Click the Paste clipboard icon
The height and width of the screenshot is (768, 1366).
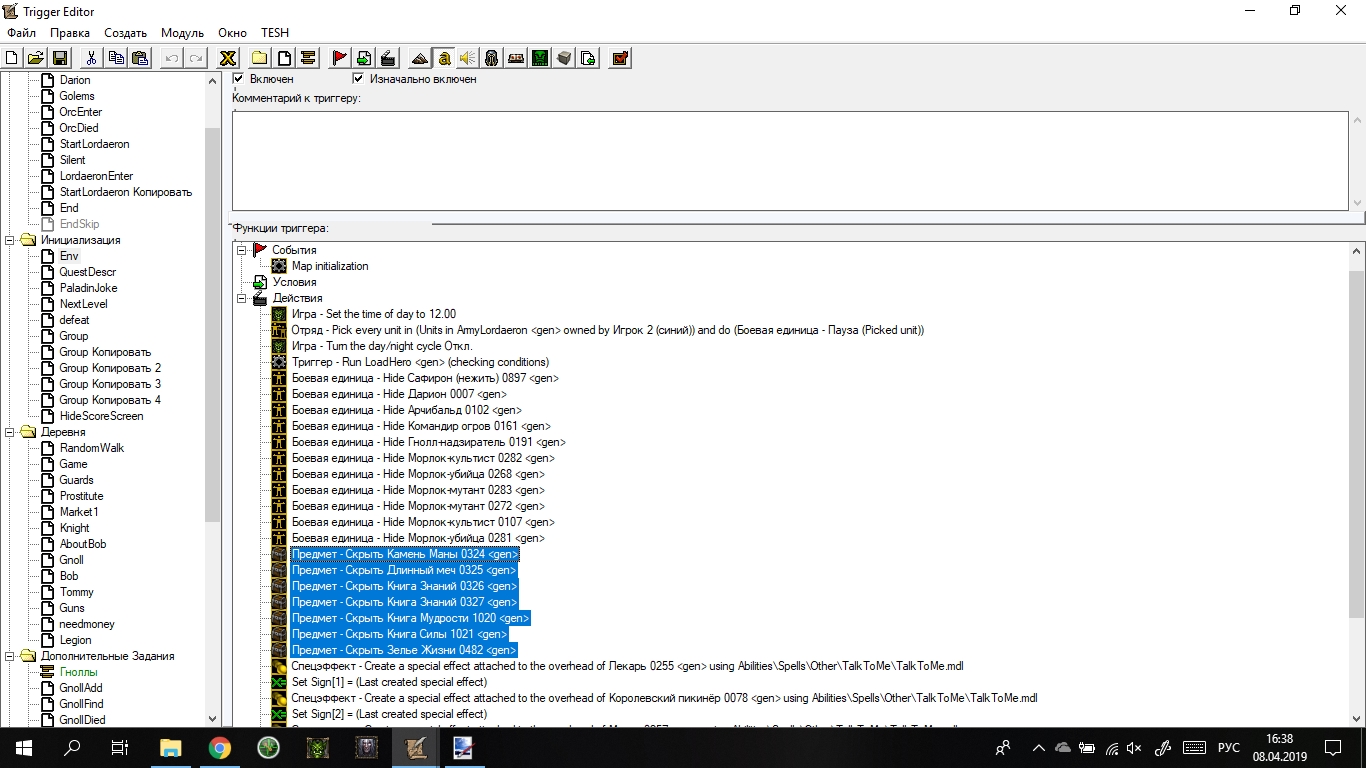coord(140,58)
